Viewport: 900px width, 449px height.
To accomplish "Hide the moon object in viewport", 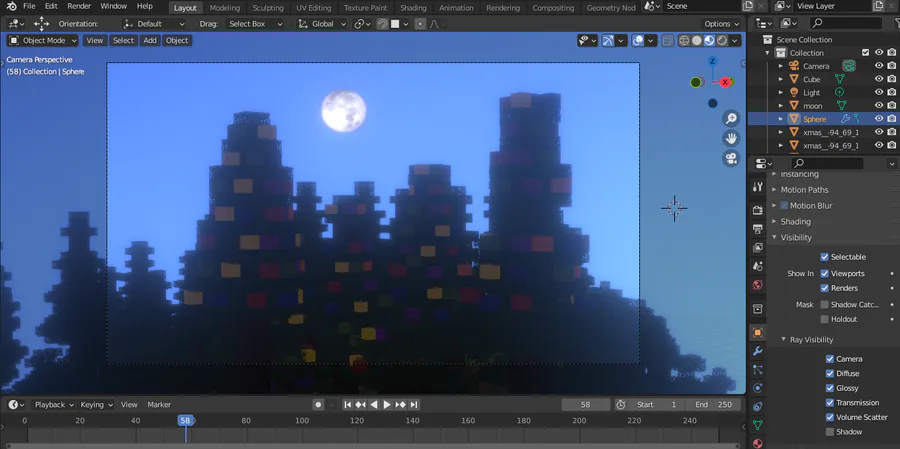I will tap(879, 106).
